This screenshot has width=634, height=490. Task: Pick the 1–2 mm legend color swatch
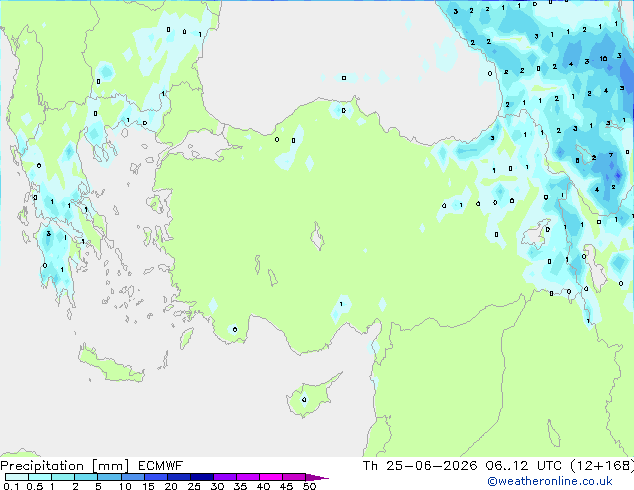click(63, 477)
